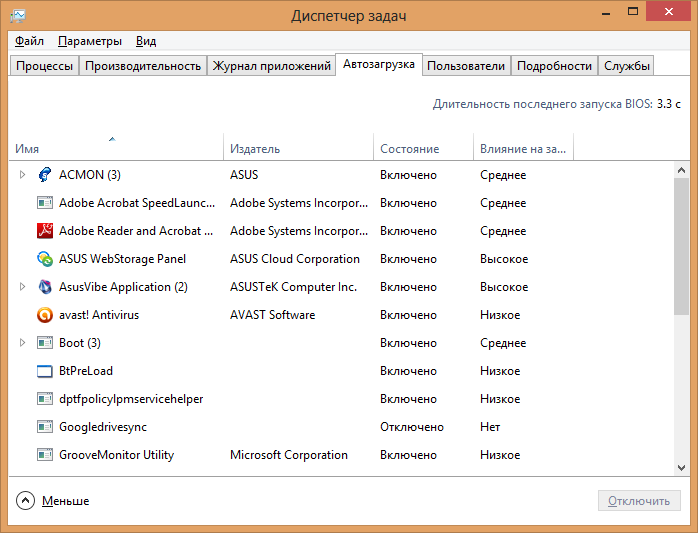The width and height of the screenshot is (698, 533).
Task: Switch to the Процессы tab
Action: 44,66
